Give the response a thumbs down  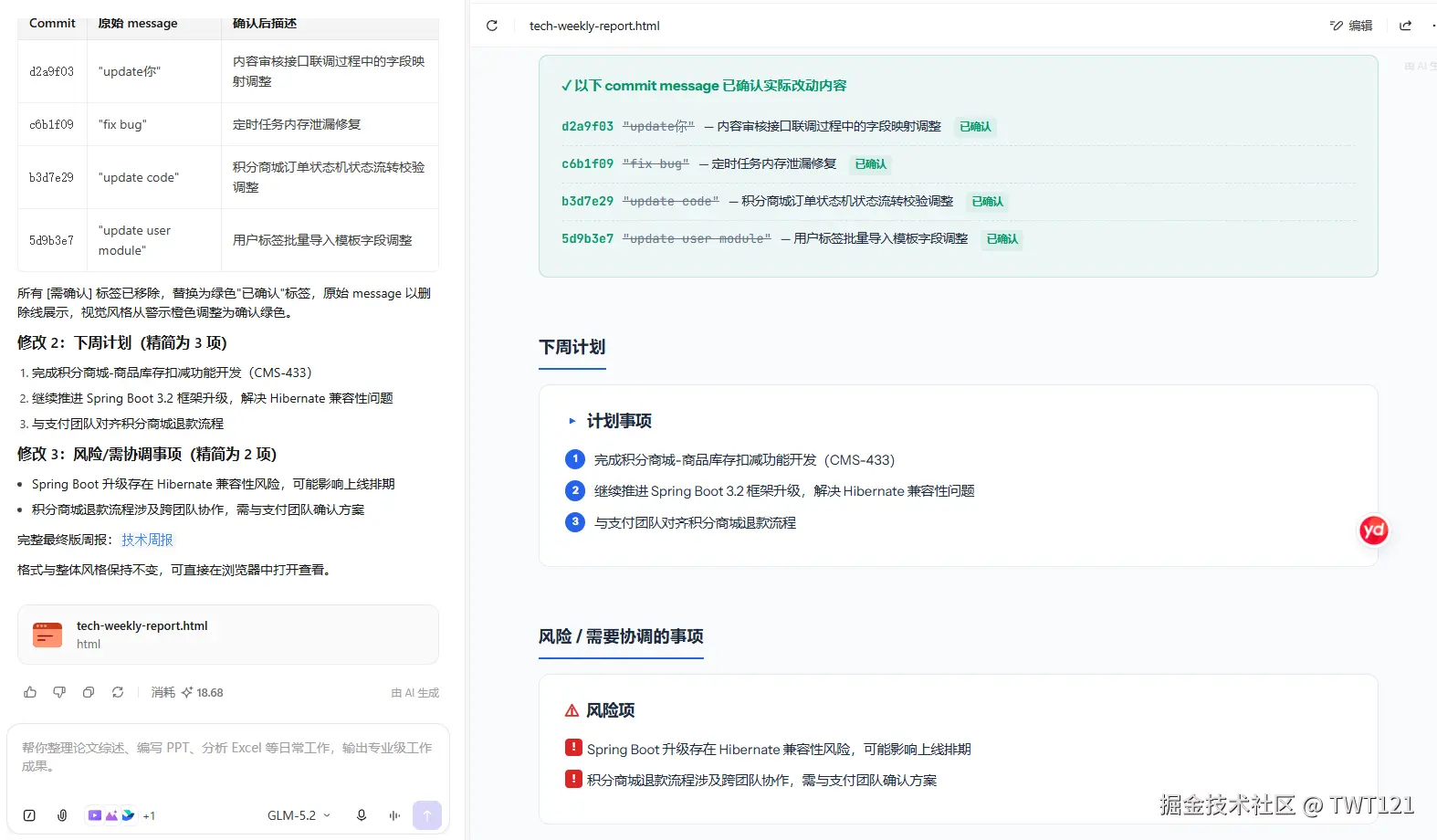59,692
